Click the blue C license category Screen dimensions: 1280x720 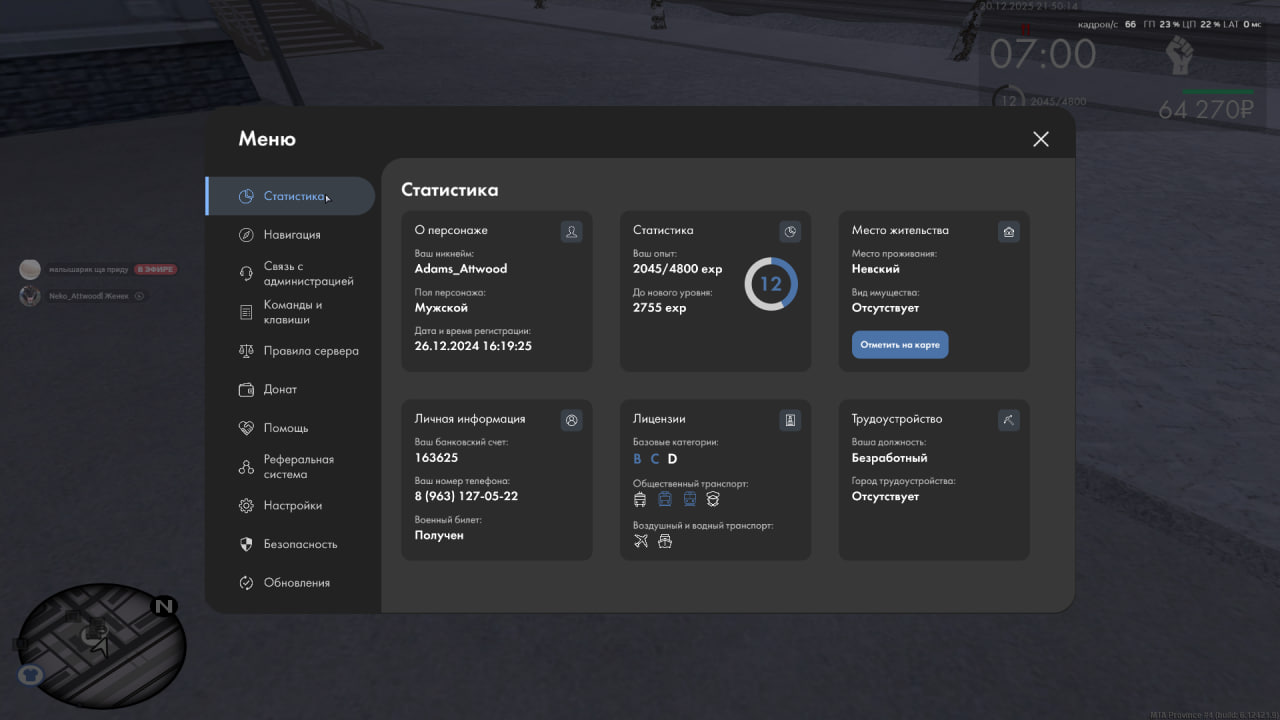[x=655, y=459]
